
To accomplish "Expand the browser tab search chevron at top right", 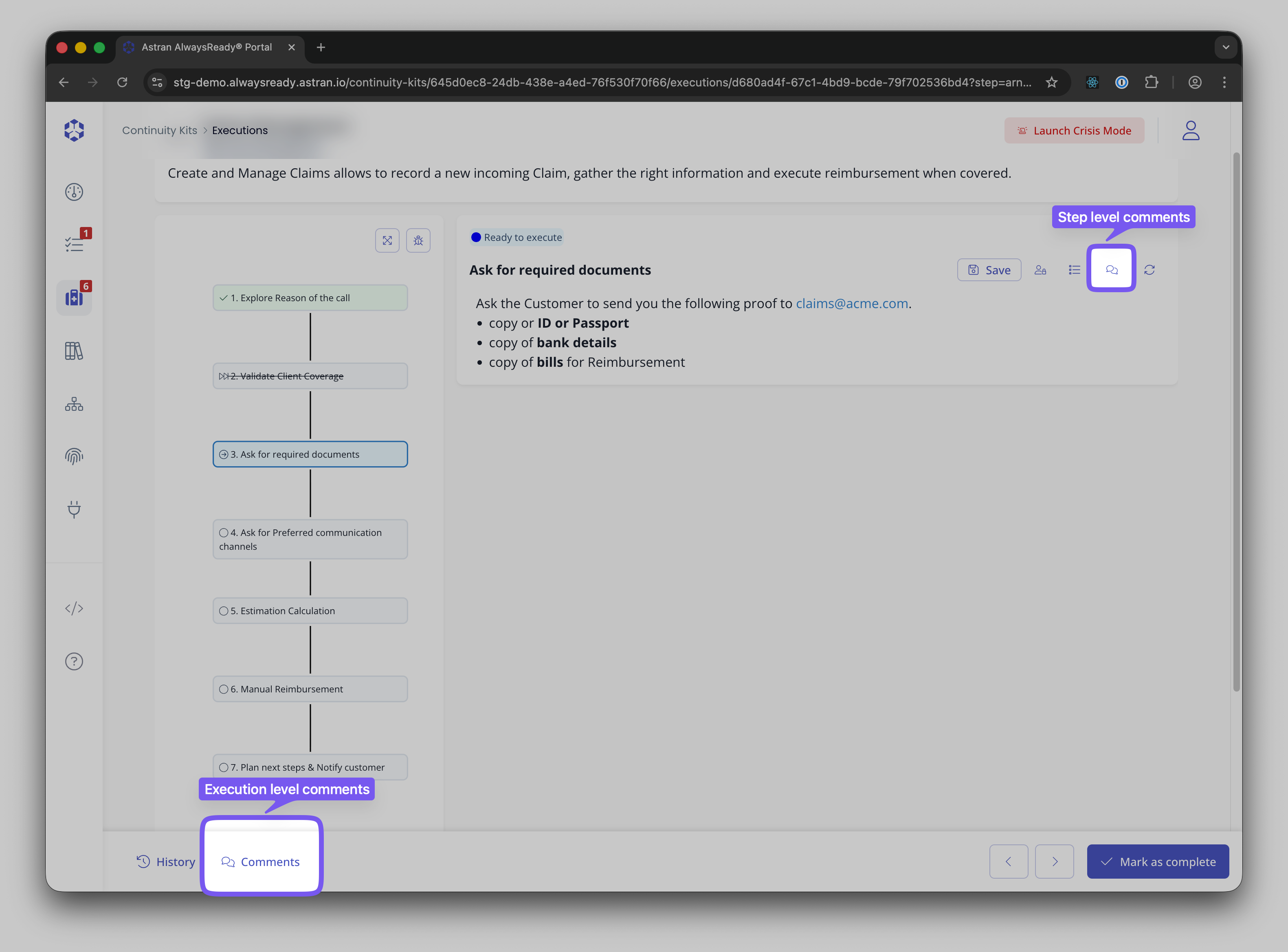I will (x=1226, y=47).
